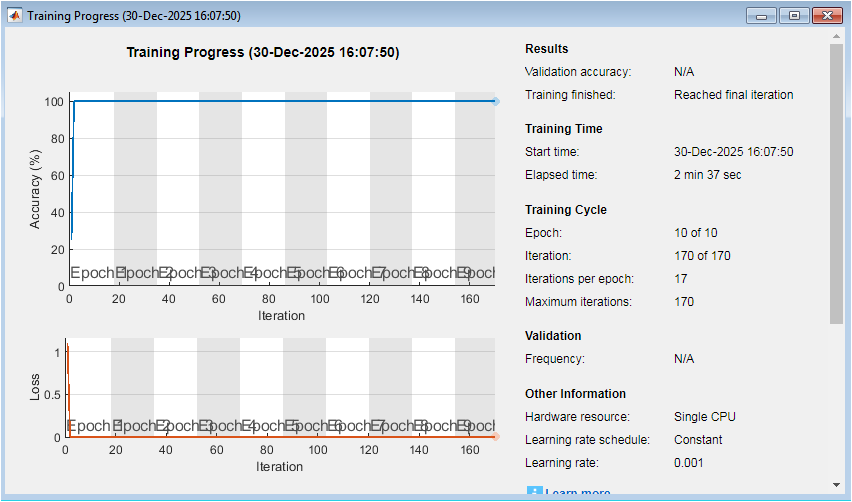Screen dimensions: 852x502
Task: Click the Loss y-axis label
Action: point(35,388)
